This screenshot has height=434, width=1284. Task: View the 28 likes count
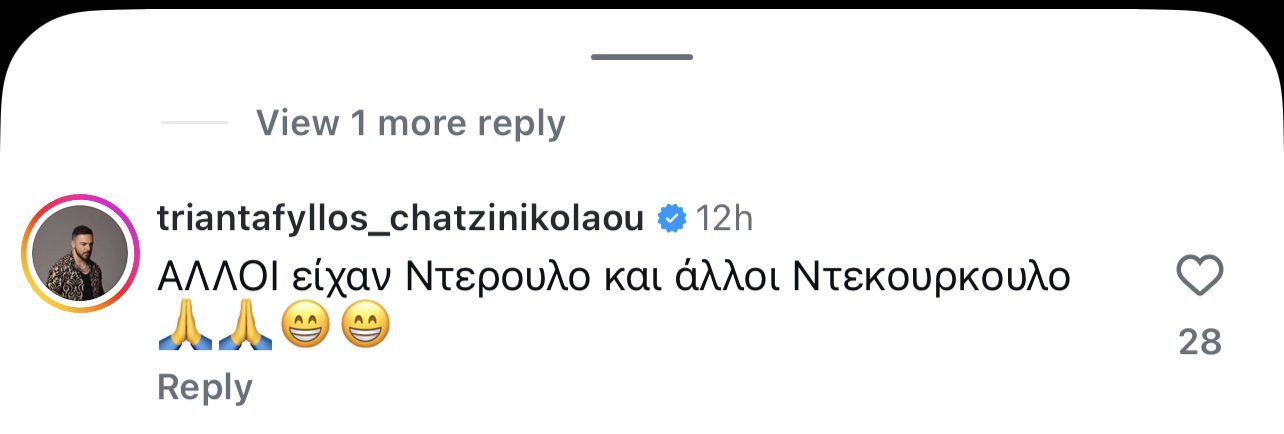[1199, 342]
